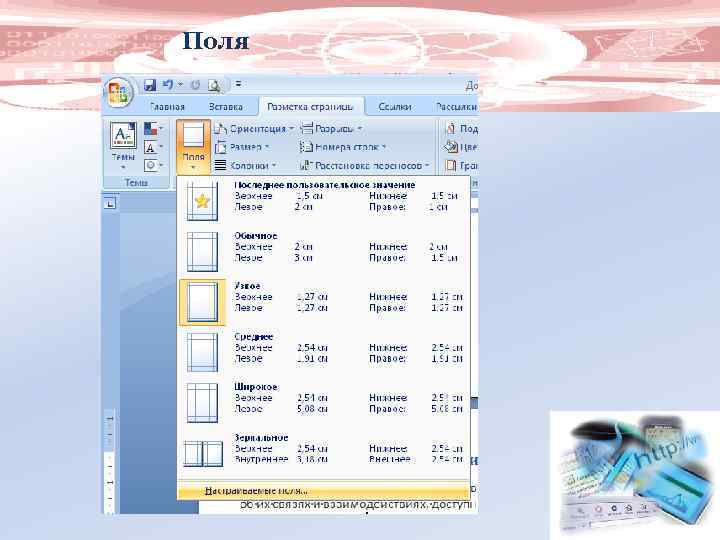Click the vertical ruler on left side
The width and height of the screenshot is (720, 540).
coord(110,461)
